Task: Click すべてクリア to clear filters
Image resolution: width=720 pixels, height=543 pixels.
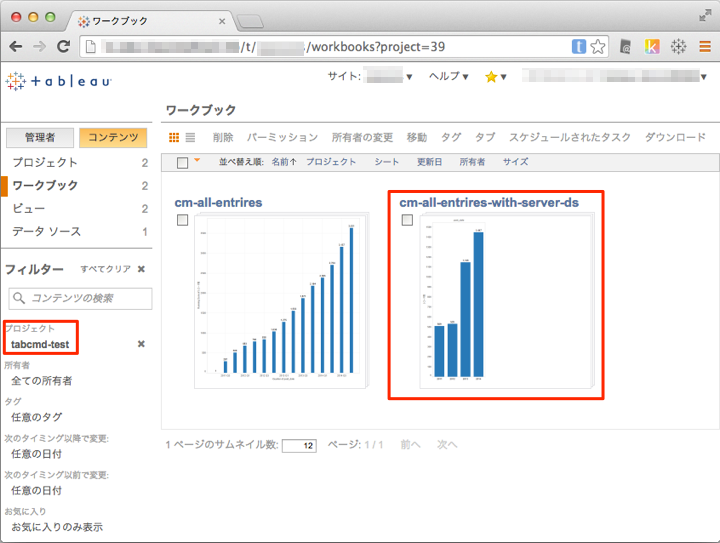Action: pyautogui.click(x=106, y=269)
